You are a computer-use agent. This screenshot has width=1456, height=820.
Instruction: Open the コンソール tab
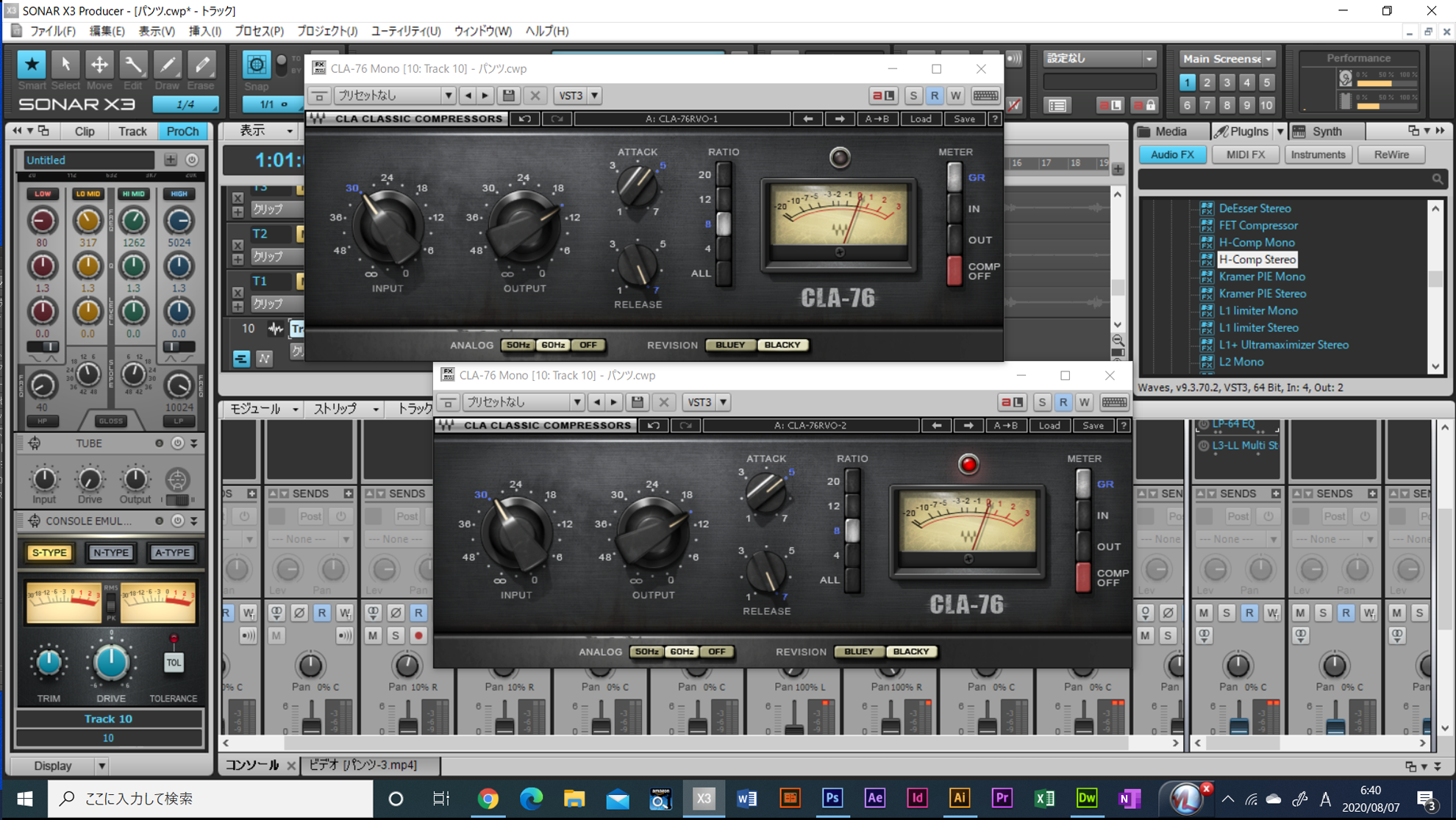(x=252, y=765)
